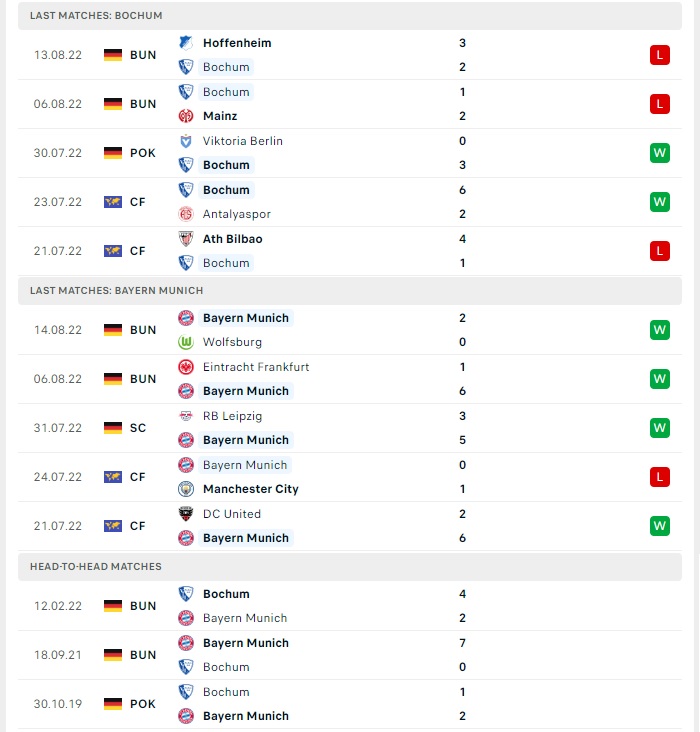This screenshot has height=732, width=700.
Task: Open the Bayern Munich vs Wolfsburg match
Action: [x=350, y=330]
